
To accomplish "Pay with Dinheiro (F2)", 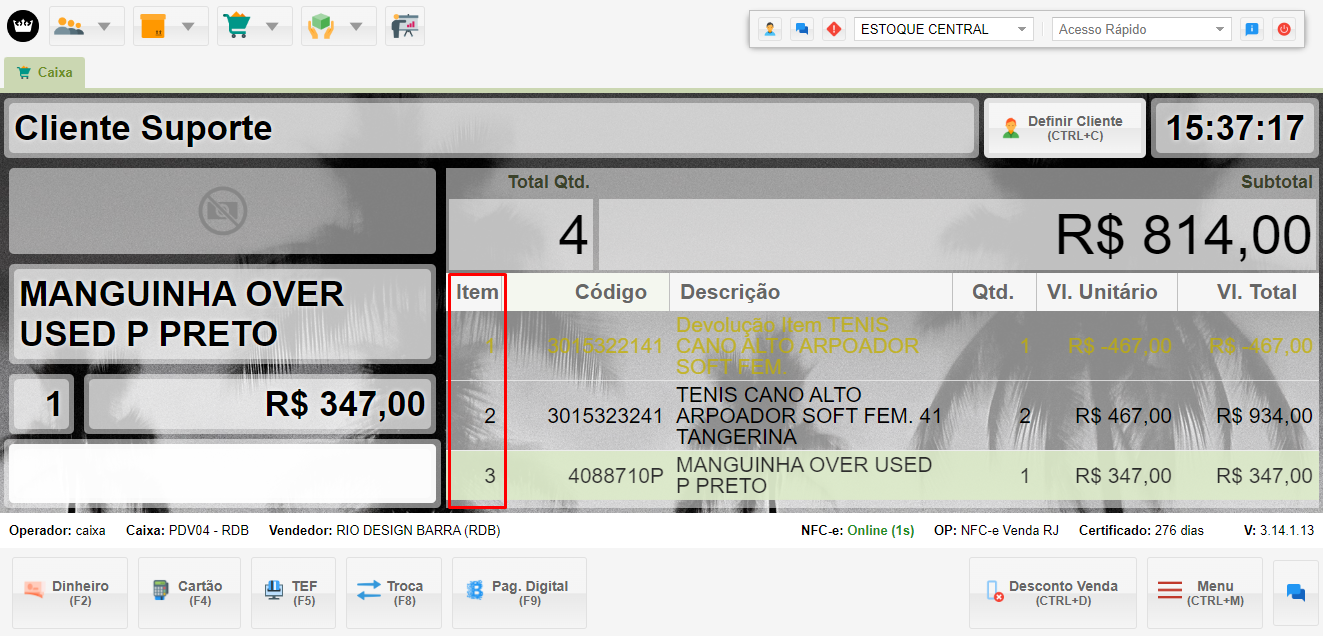I will [69, 593].
